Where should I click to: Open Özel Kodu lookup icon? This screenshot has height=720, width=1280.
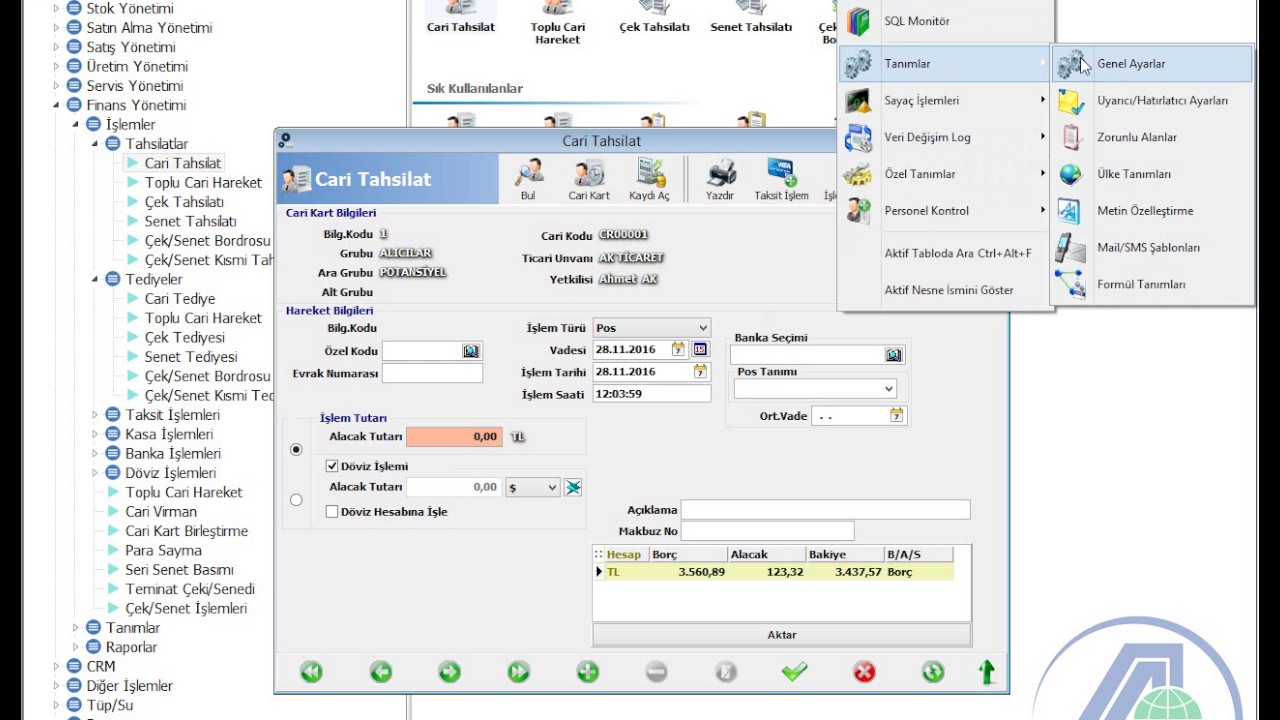471,351
